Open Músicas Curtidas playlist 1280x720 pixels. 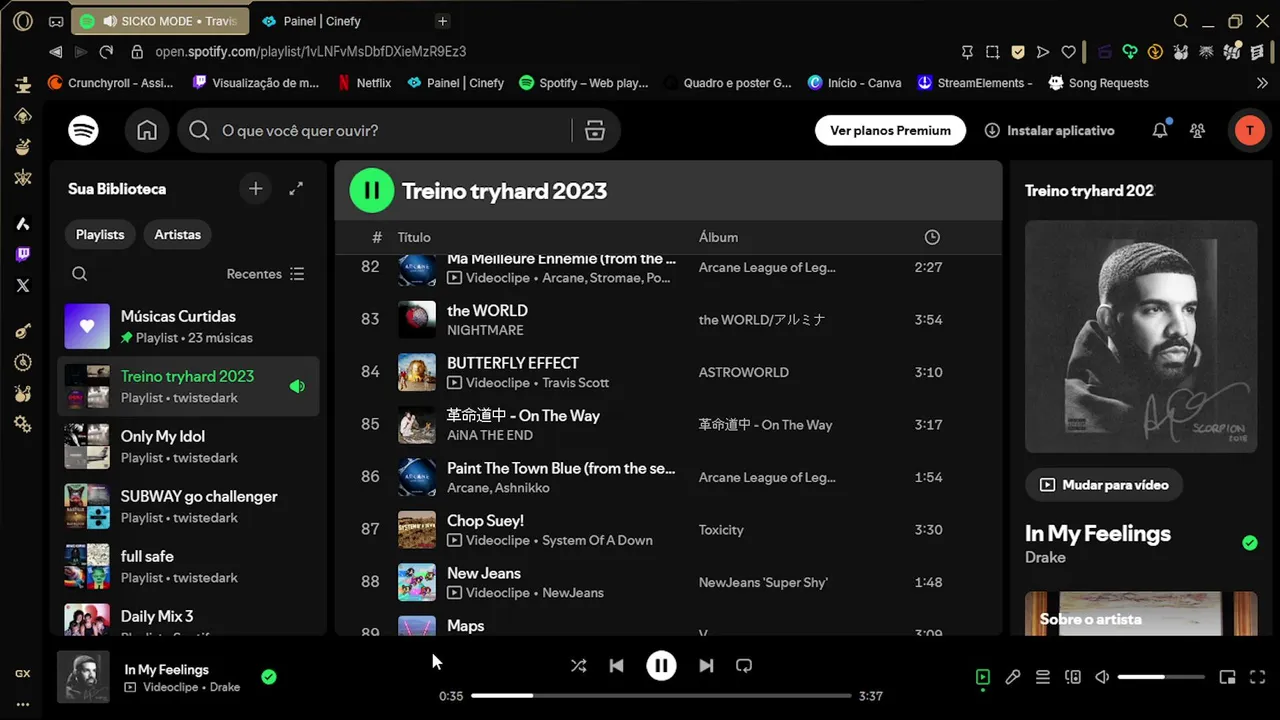point(188,327)
